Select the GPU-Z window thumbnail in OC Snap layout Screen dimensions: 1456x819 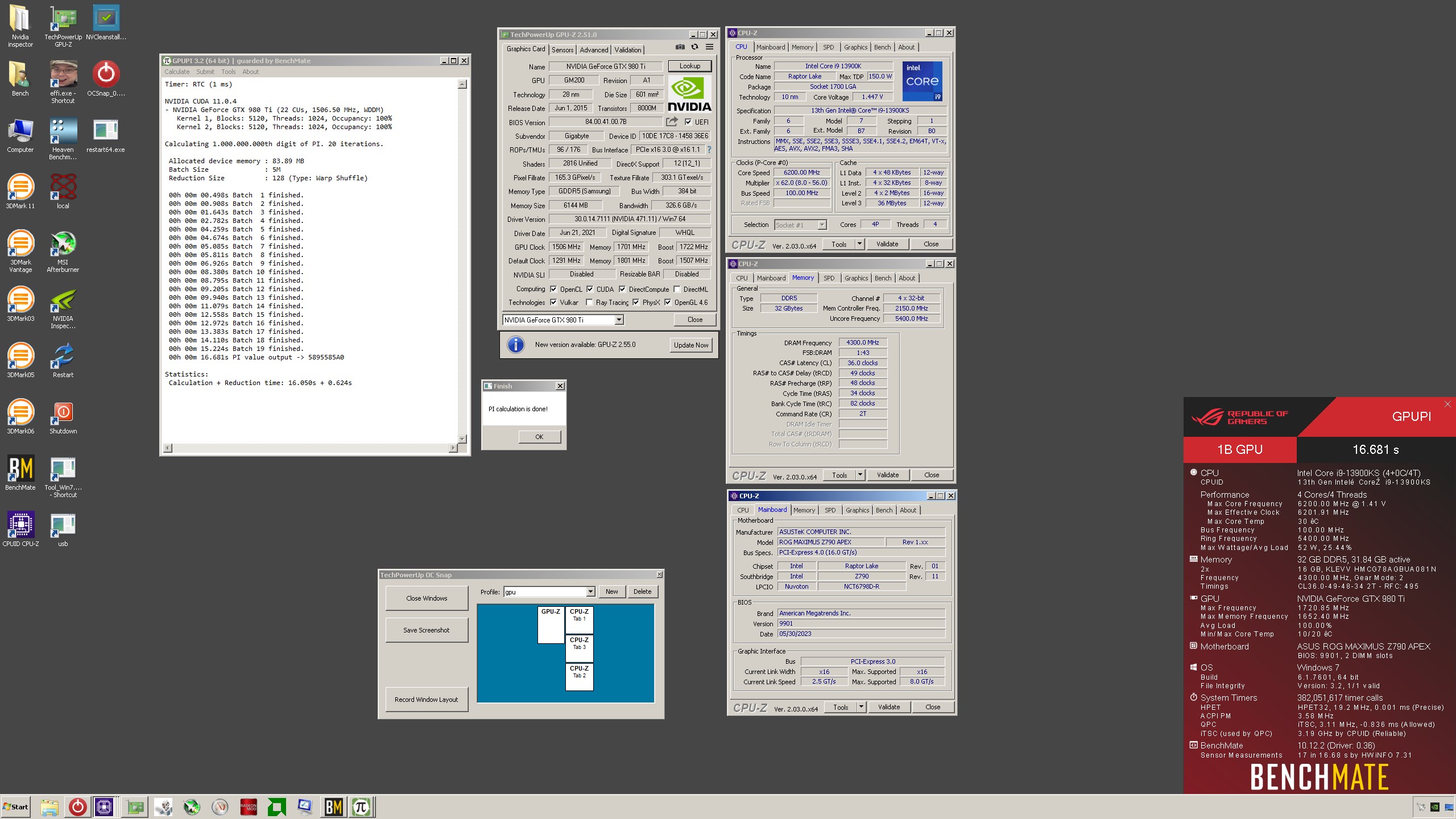pyautogui.click(x=551, y=624)
